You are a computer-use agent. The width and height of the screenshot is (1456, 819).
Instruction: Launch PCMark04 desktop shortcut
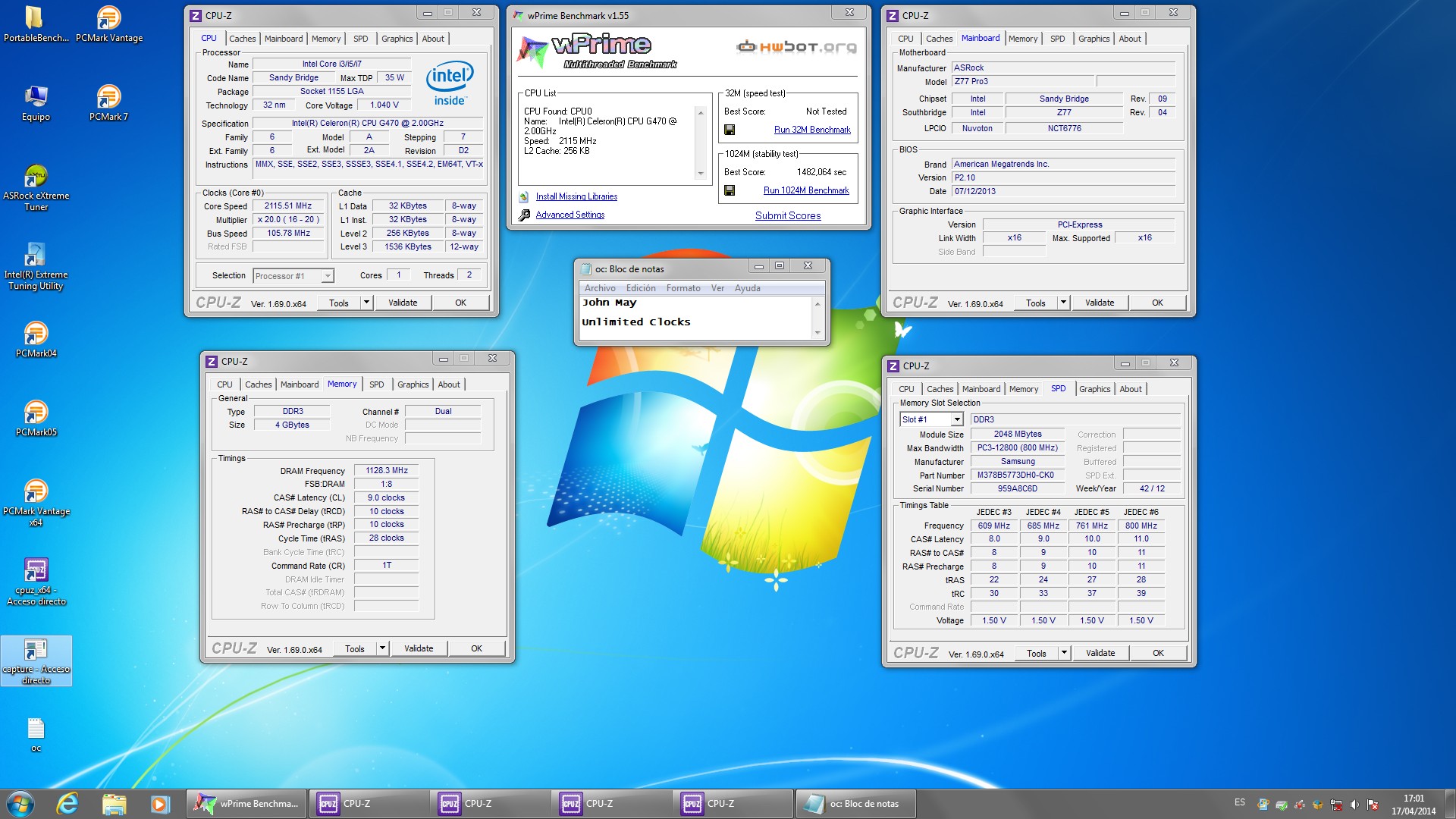36,339
